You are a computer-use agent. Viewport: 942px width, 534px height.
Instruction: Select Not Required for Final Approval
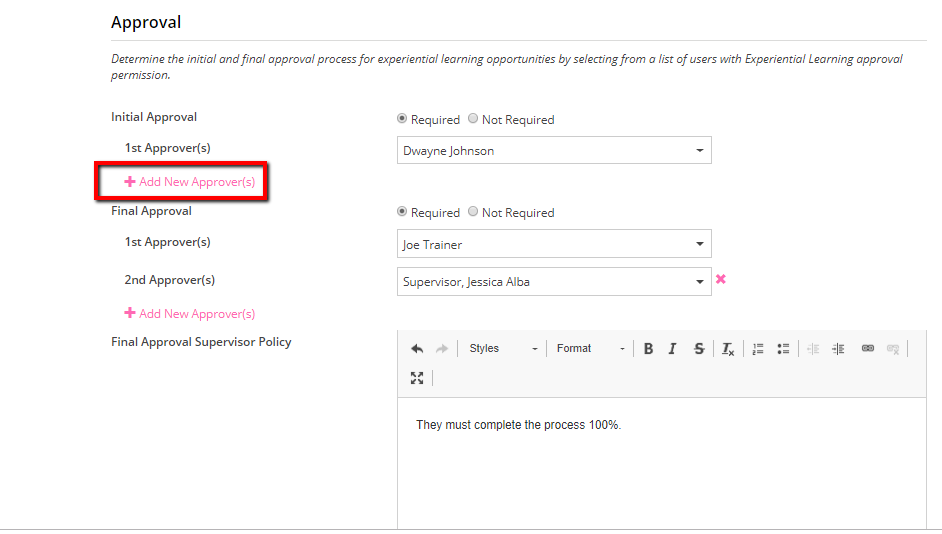(x=473, y=212)
